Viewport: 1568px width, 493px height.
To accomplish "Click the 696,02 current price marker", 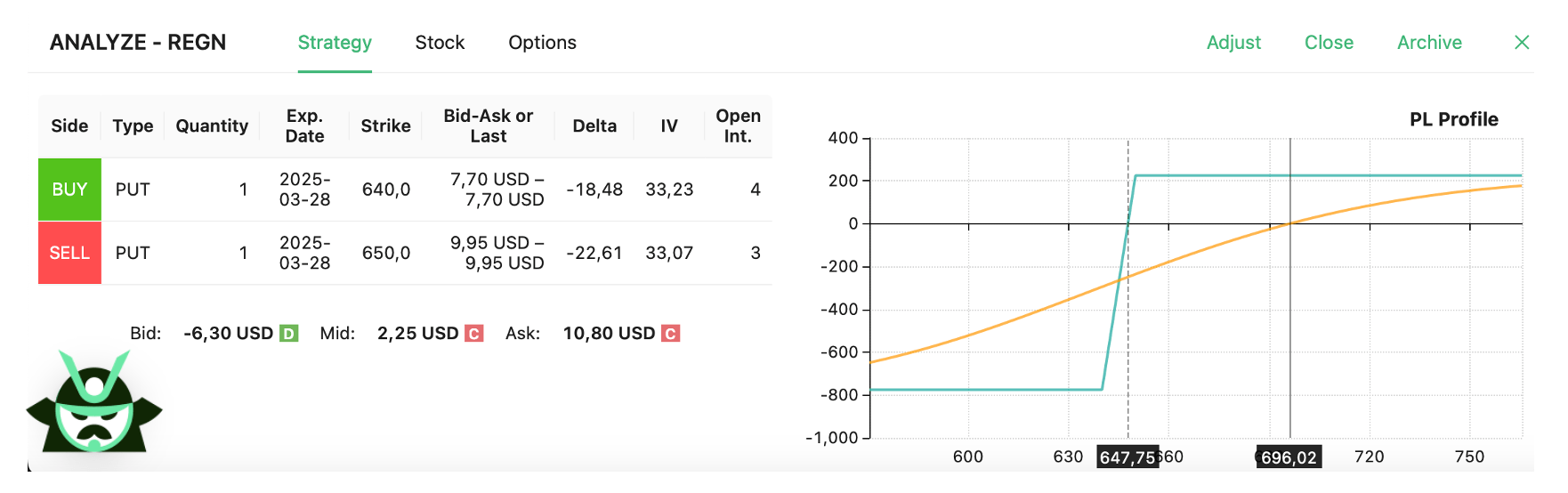I will click(x=1289, y=457).
